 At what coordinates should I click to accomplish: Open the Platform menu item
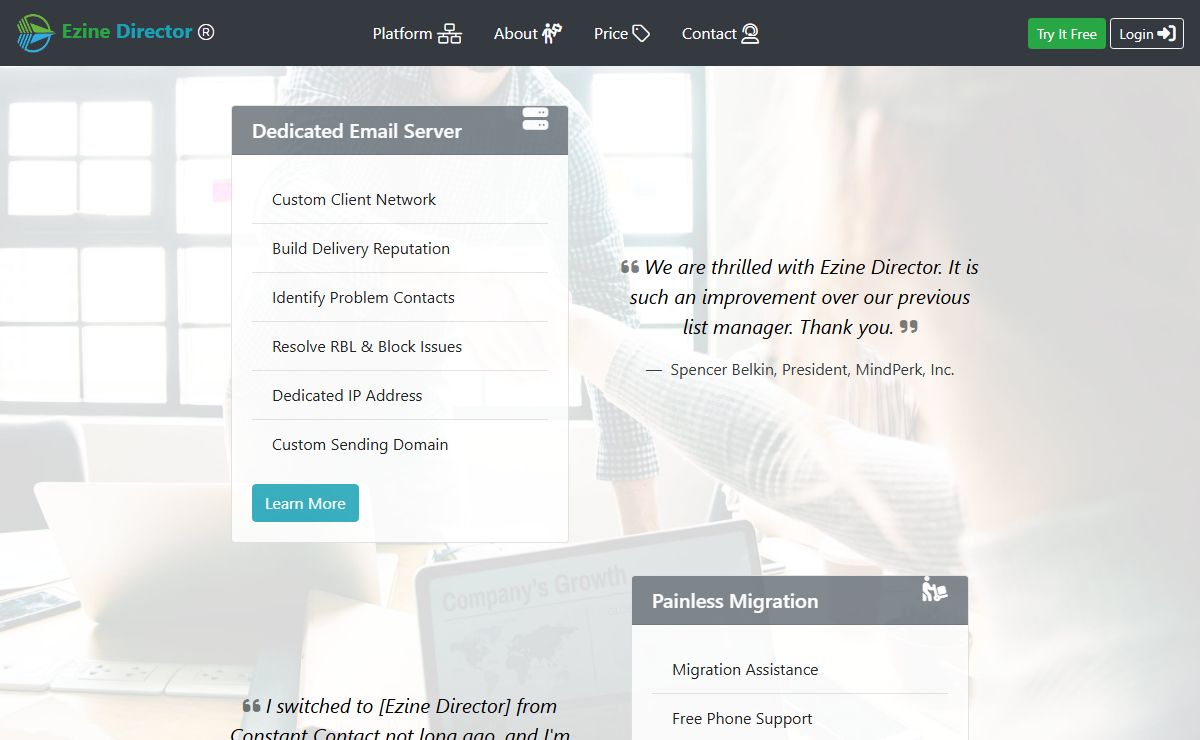pos(417,34)
